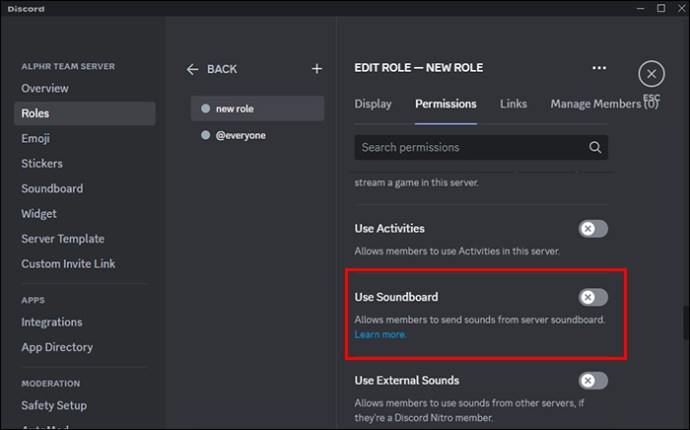Go to Manage Members tab
This screenshot has height=430, width=690.
pos(604,104)
